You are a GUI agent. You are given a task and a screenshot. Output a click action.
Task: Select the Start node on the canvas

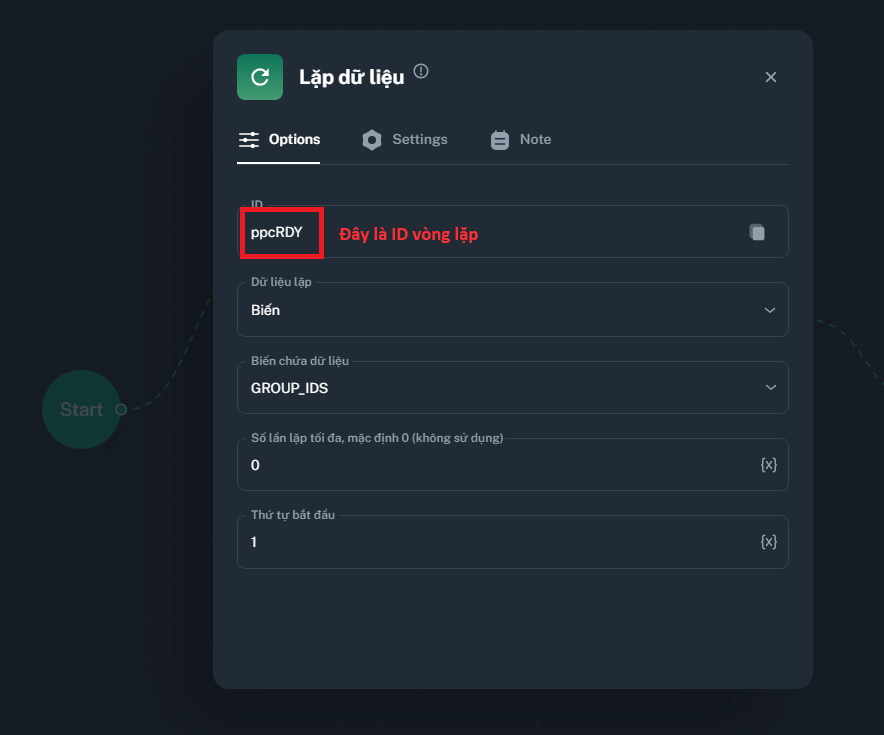tap(81, 409)
